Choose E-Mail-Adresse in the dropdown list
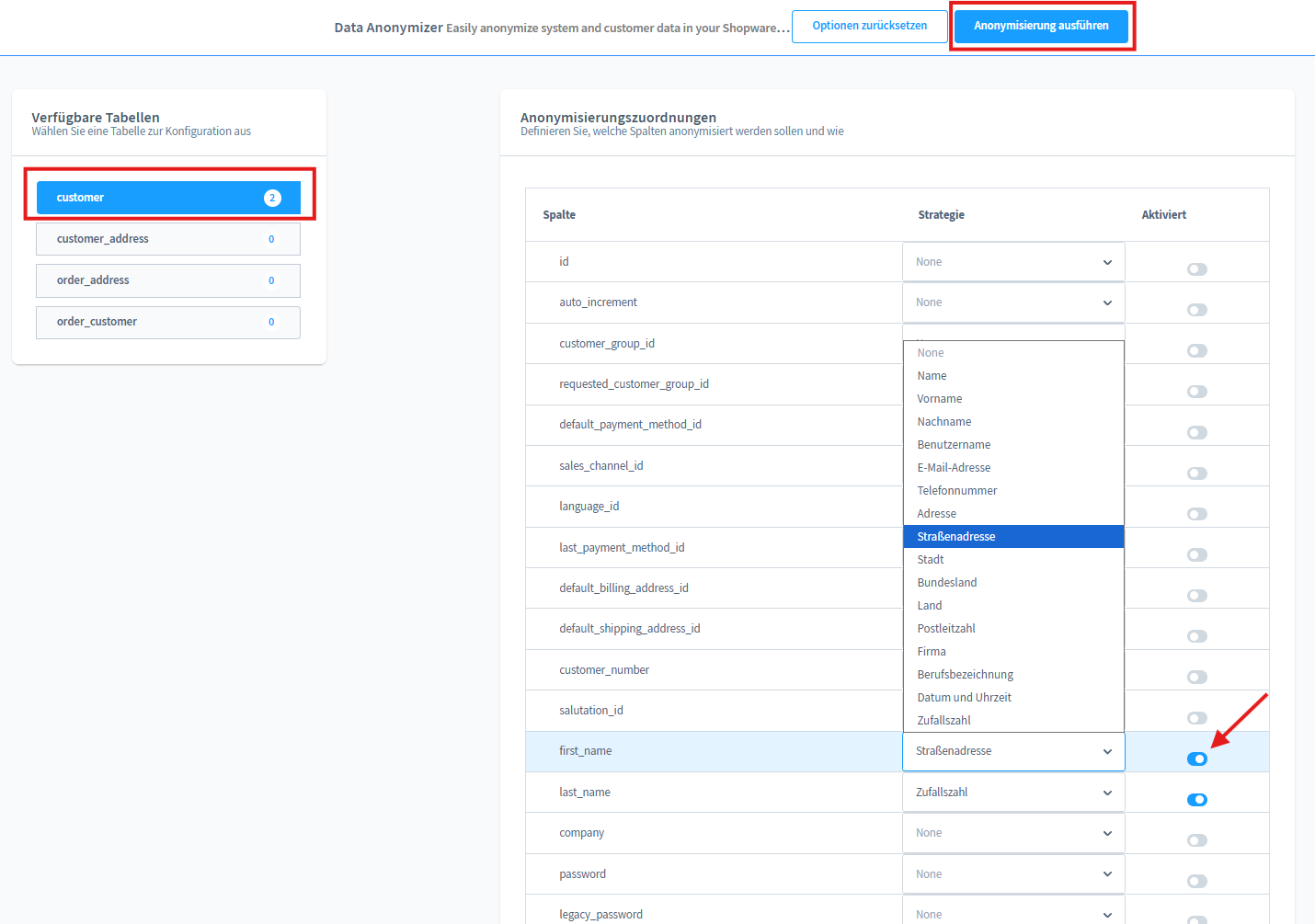 [954, 468]
